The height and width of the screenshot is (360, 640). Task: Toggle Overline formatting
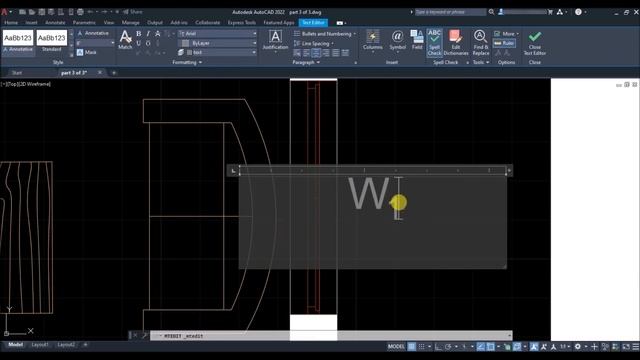click(148, 43)
